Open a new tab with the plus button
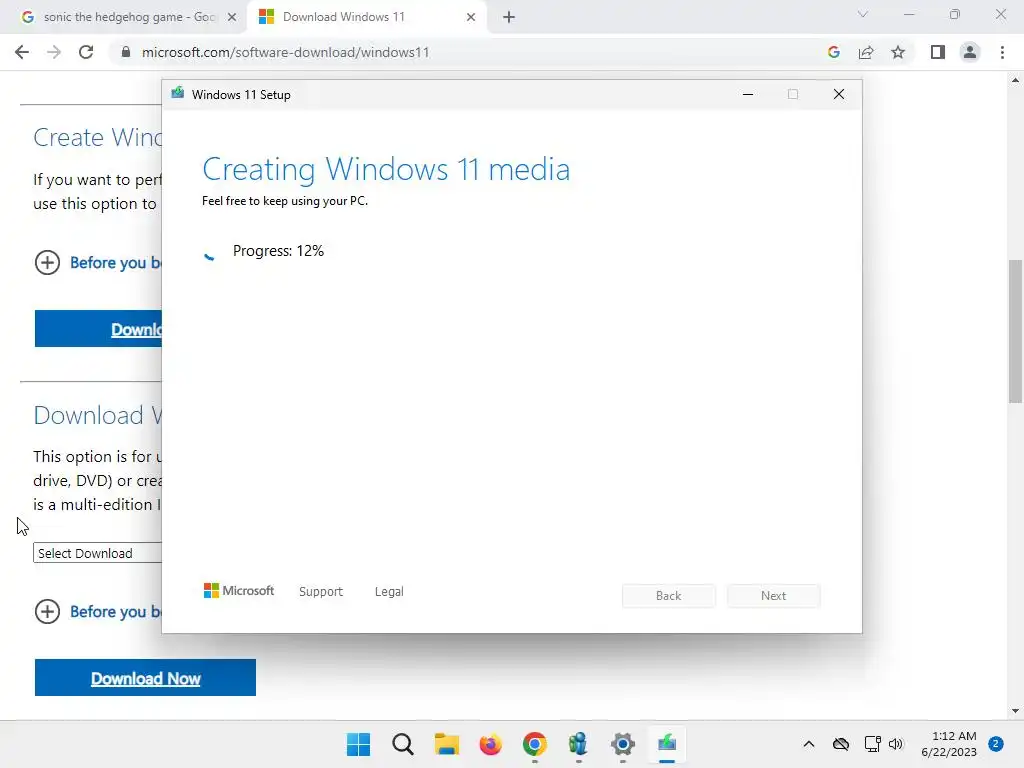1024x768 pixels. (x=509, y=17)
